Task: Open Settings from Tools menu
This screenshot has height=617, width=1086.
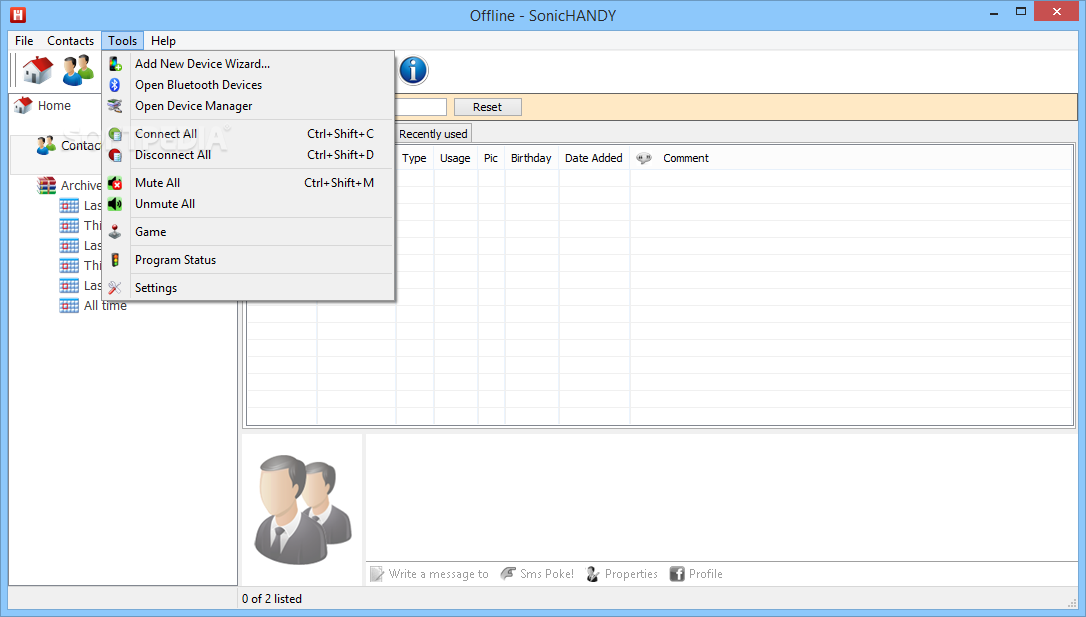Action: click(x=248, y=287)
